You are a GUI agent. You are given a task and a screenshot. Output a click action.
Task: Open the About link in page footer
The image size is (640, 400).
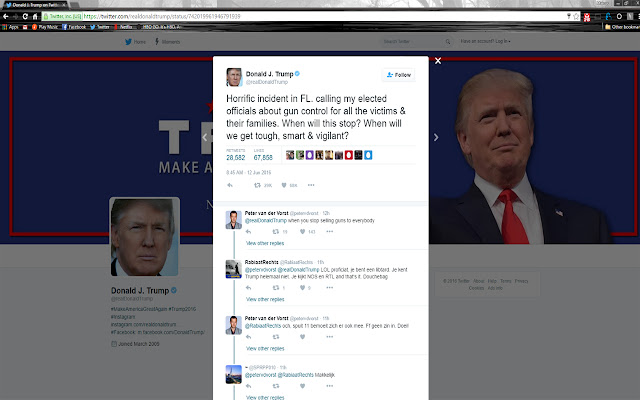point(478,281)
